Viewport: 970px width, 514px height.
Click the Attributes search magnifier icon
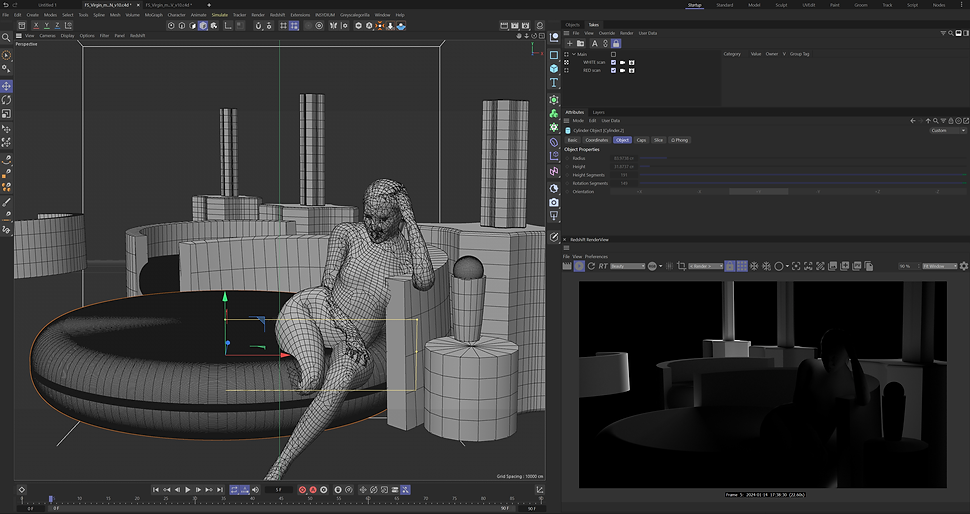(x=935, y=121)
